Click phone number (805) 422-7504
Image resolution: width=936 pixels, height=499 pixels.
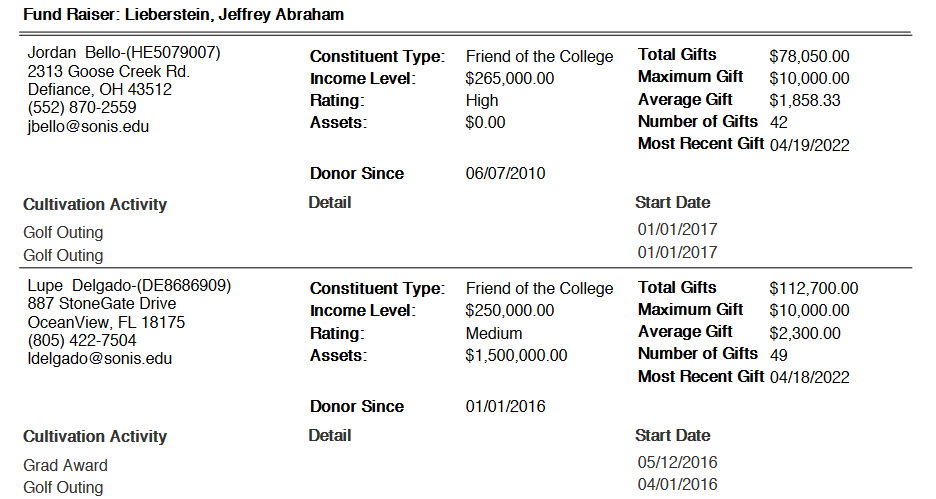(x=82, y=340)
